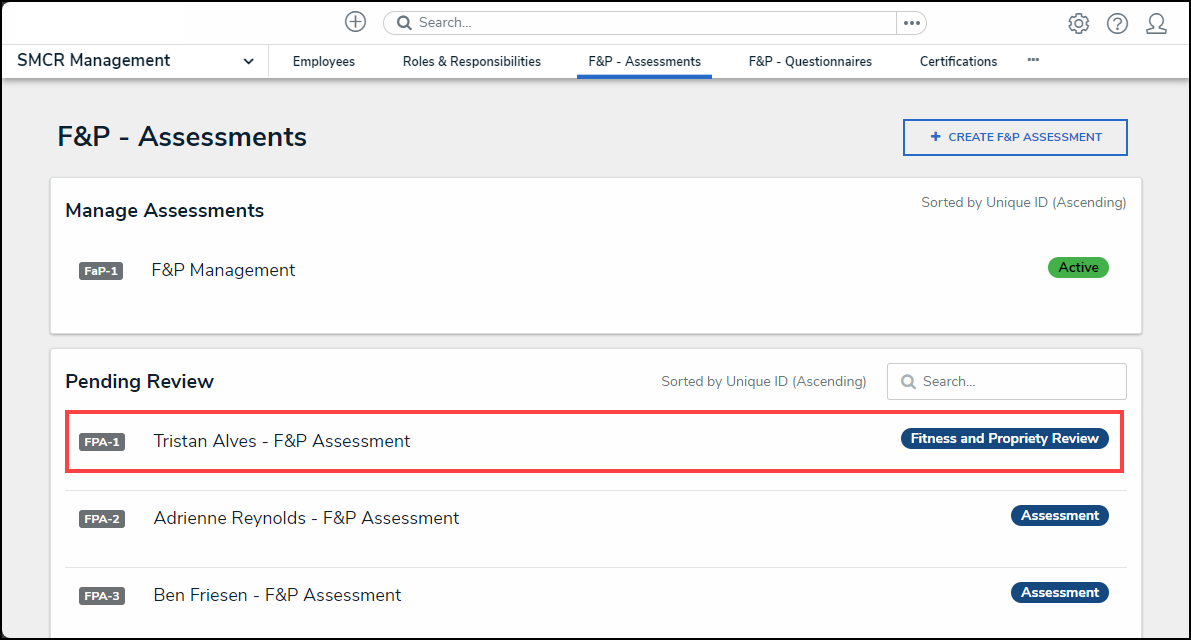Viewport: 1191px width, 640px height.
Task: Switch to the Roles & Responsibilities tab
Action: click(471, 61)
